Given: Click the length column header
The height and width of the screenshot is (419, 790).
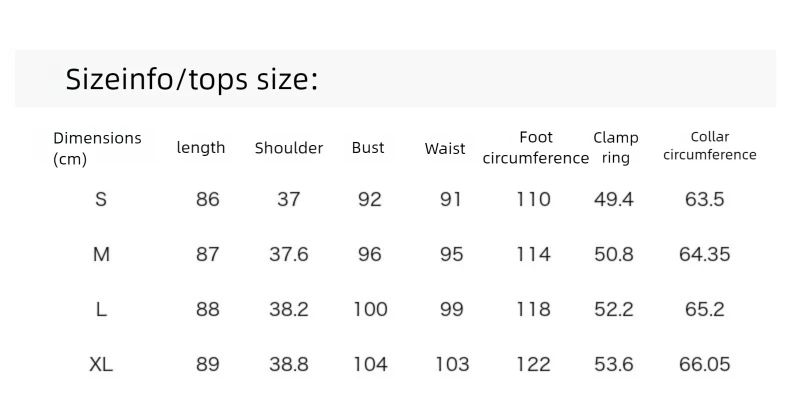Looking at the screenshot, I should point(201,148).
